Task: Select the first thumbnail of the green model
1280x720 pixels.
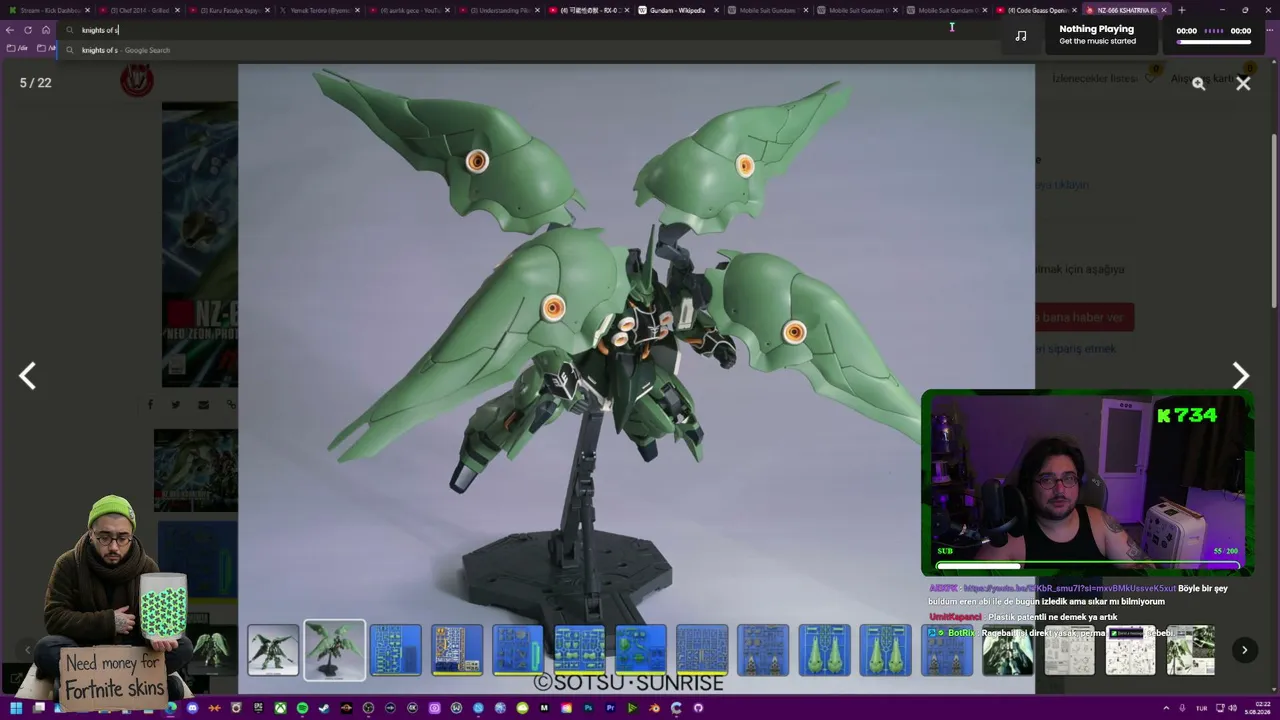Action: pos(273,650)
